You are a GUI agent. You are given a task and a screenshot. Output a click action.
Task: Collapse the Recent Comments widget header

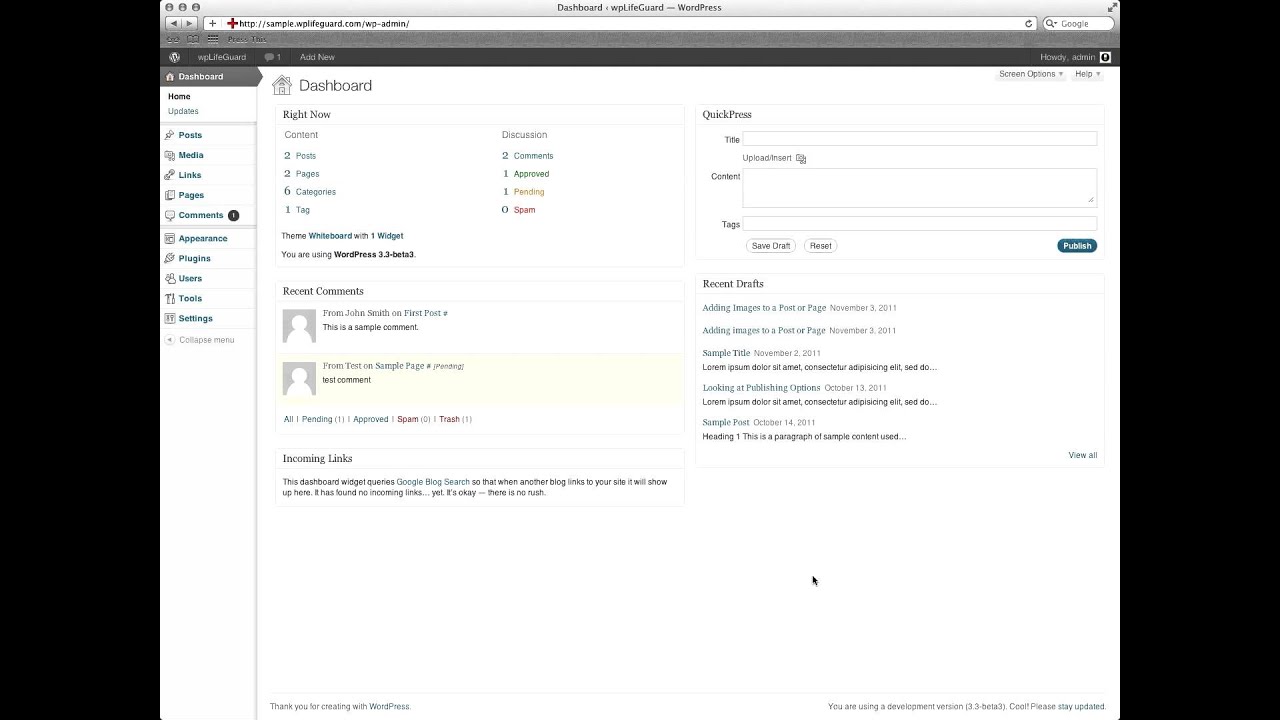(480, 291)
